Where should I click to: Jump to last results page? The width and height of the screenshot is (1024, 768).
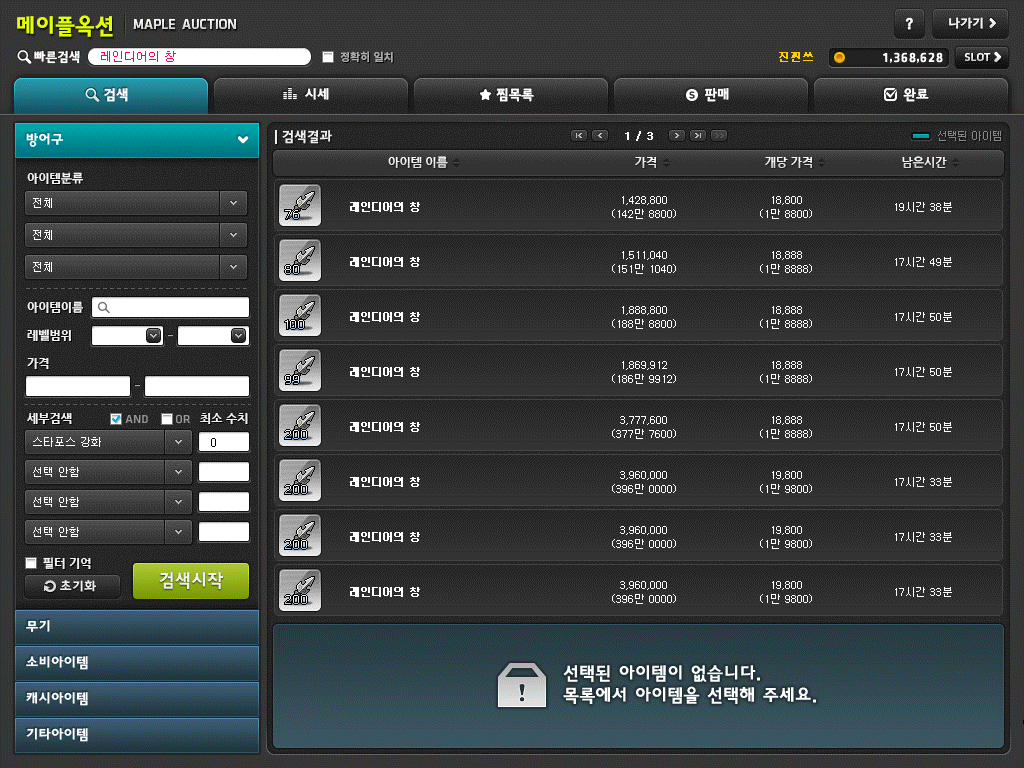click(x=698, y=136)
